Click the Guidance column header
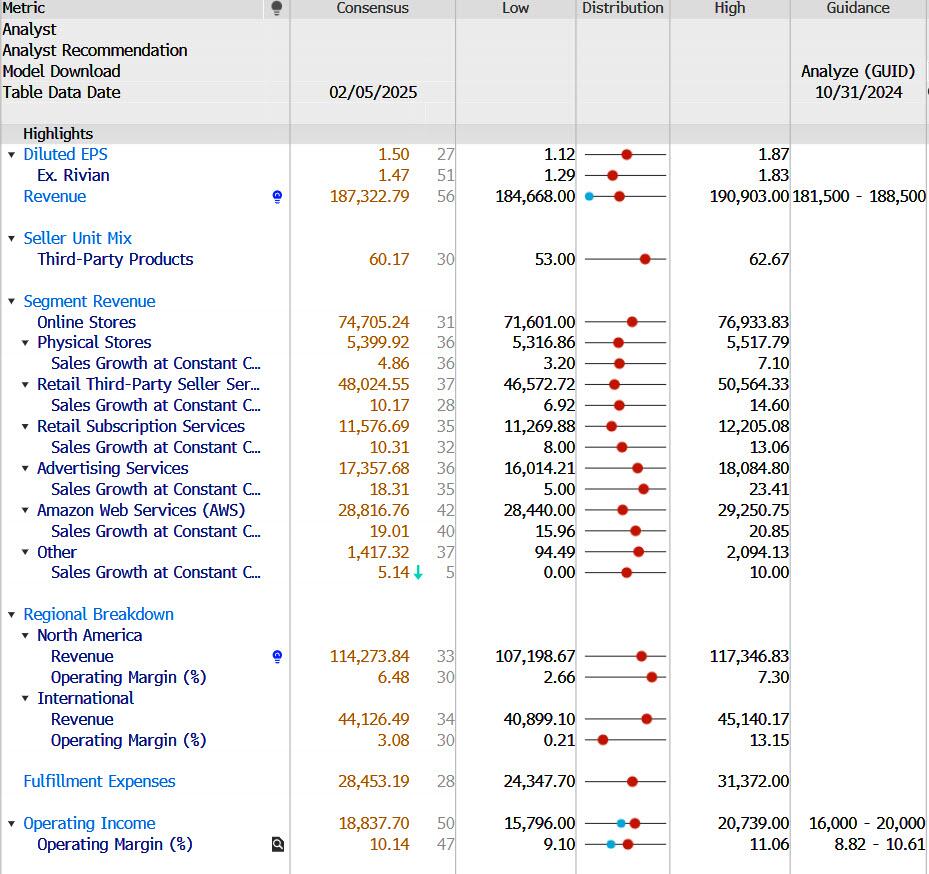 click(857, 8)
